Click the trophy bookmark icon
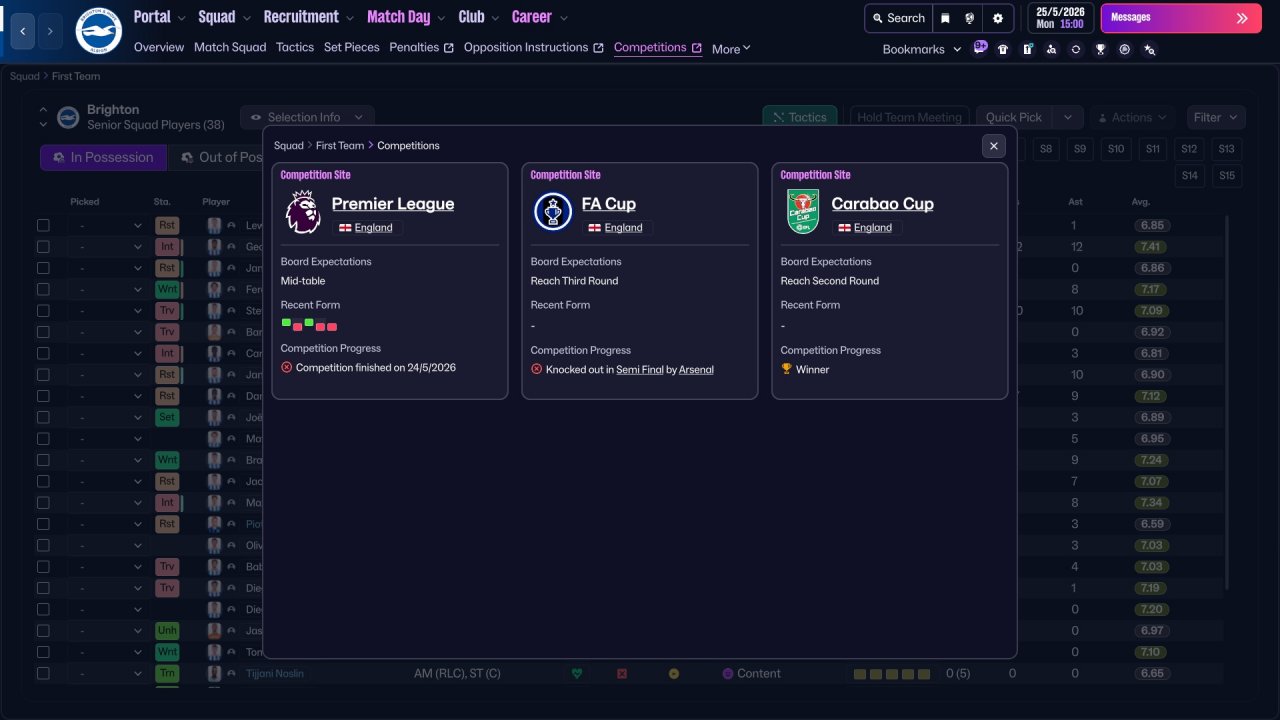The image size is (1280, 720). 1100,49
